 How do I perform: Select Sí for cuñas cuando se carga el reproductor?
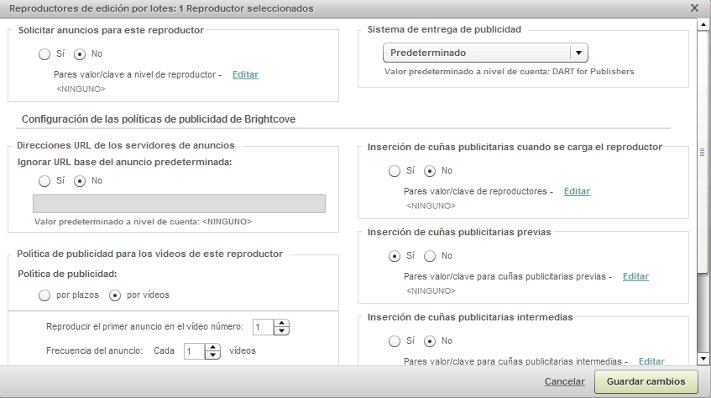coord(394,171)
